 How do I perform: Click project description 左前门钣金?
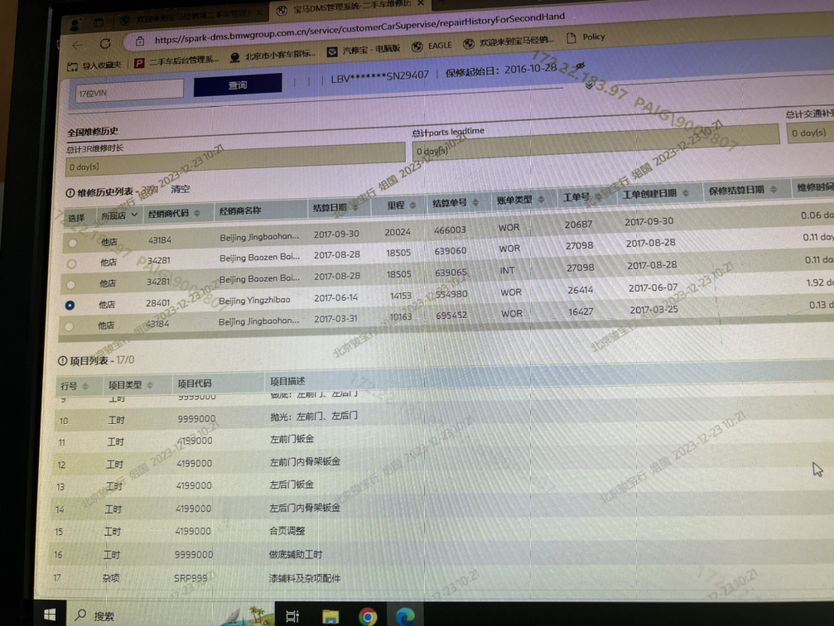291,439
